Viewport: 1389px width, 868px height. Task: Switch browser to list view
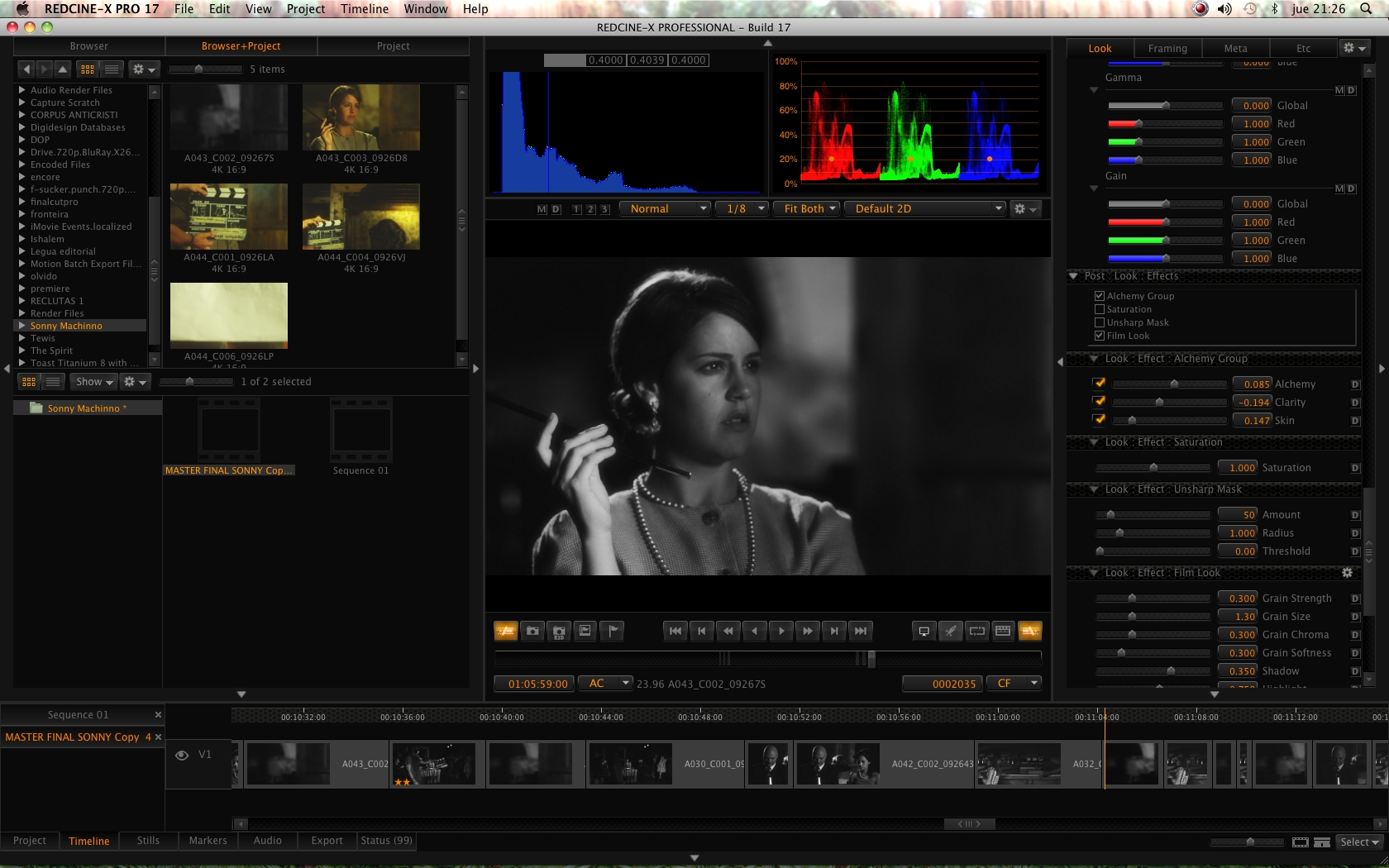[112, 69]
